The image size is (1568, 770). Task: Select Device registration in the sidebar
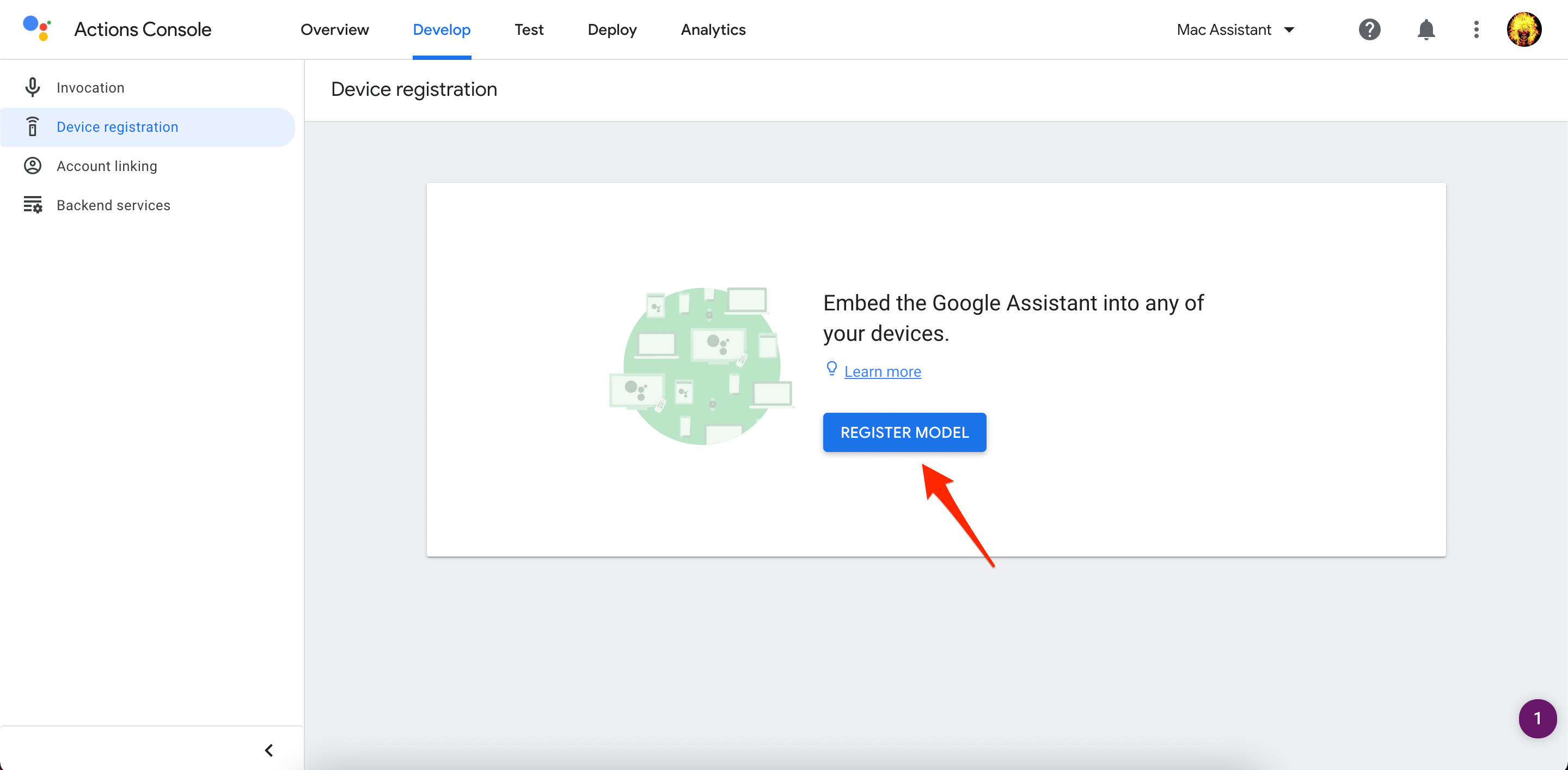point(148,126)
